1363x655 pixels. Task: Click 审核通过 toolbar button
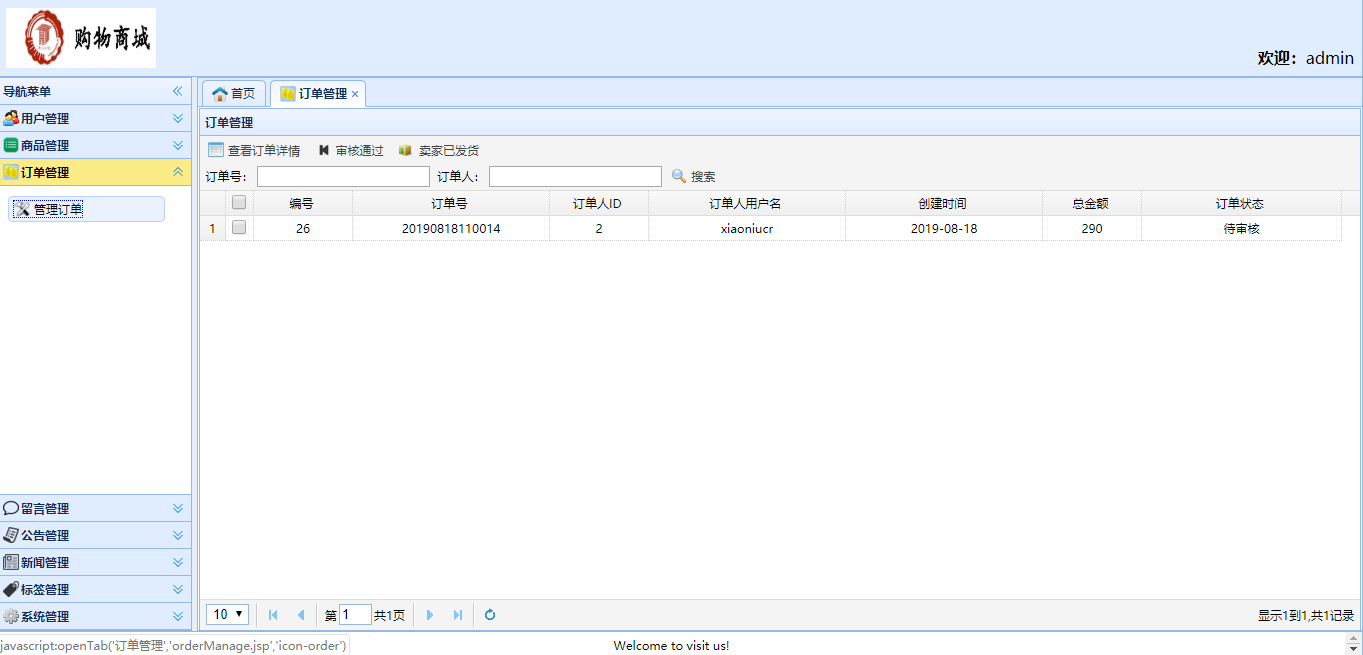coord(350,151)
